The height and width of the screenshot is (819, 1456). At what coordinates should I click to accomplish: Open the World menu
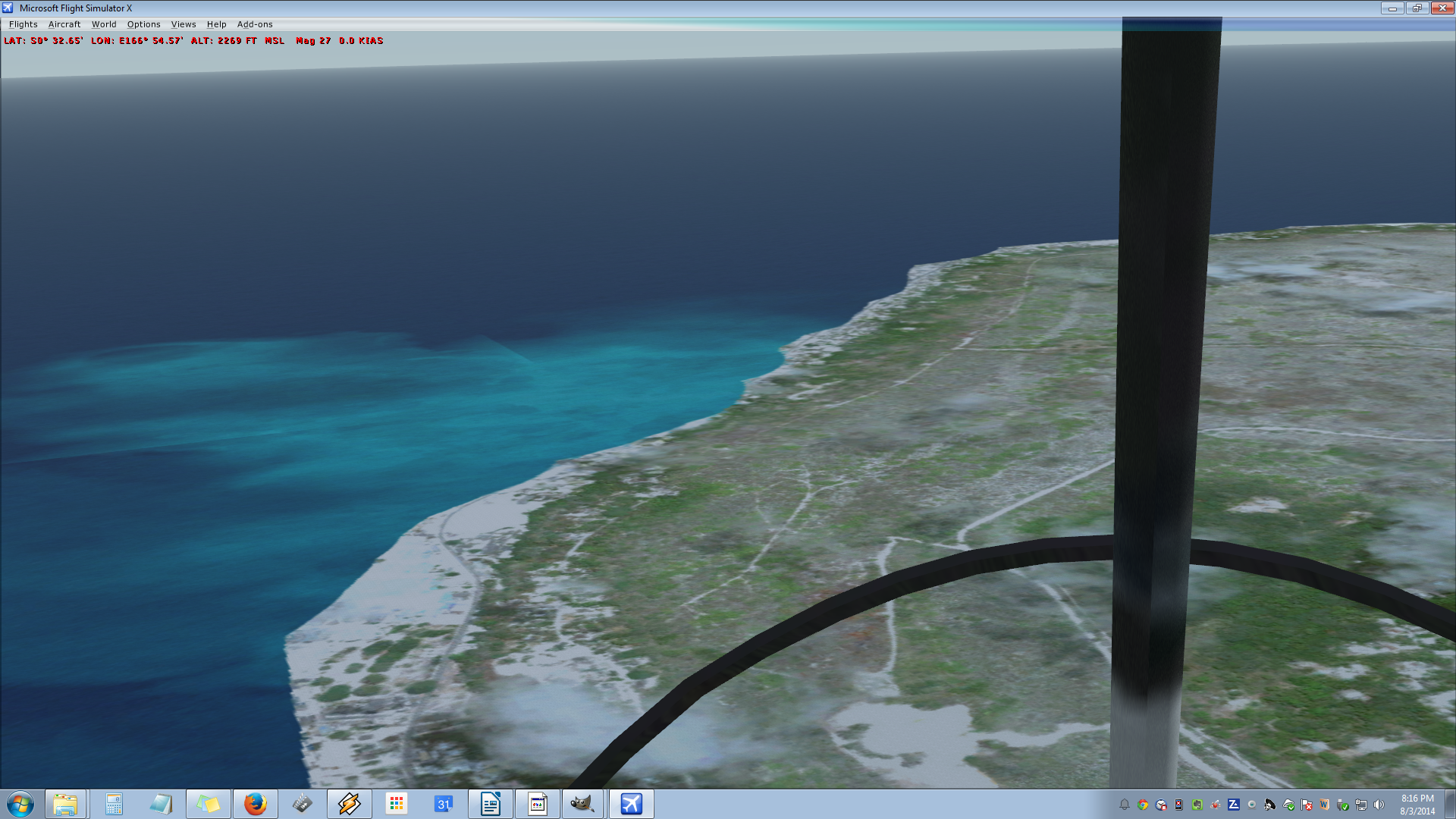104,24
